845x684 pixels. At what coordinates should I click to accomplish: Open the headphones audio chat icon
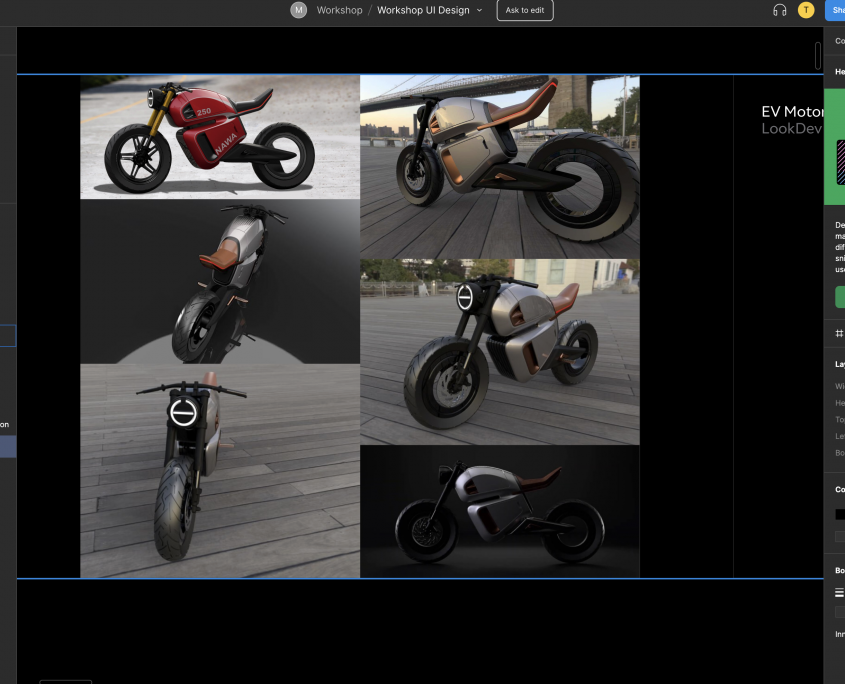[779, 10]
